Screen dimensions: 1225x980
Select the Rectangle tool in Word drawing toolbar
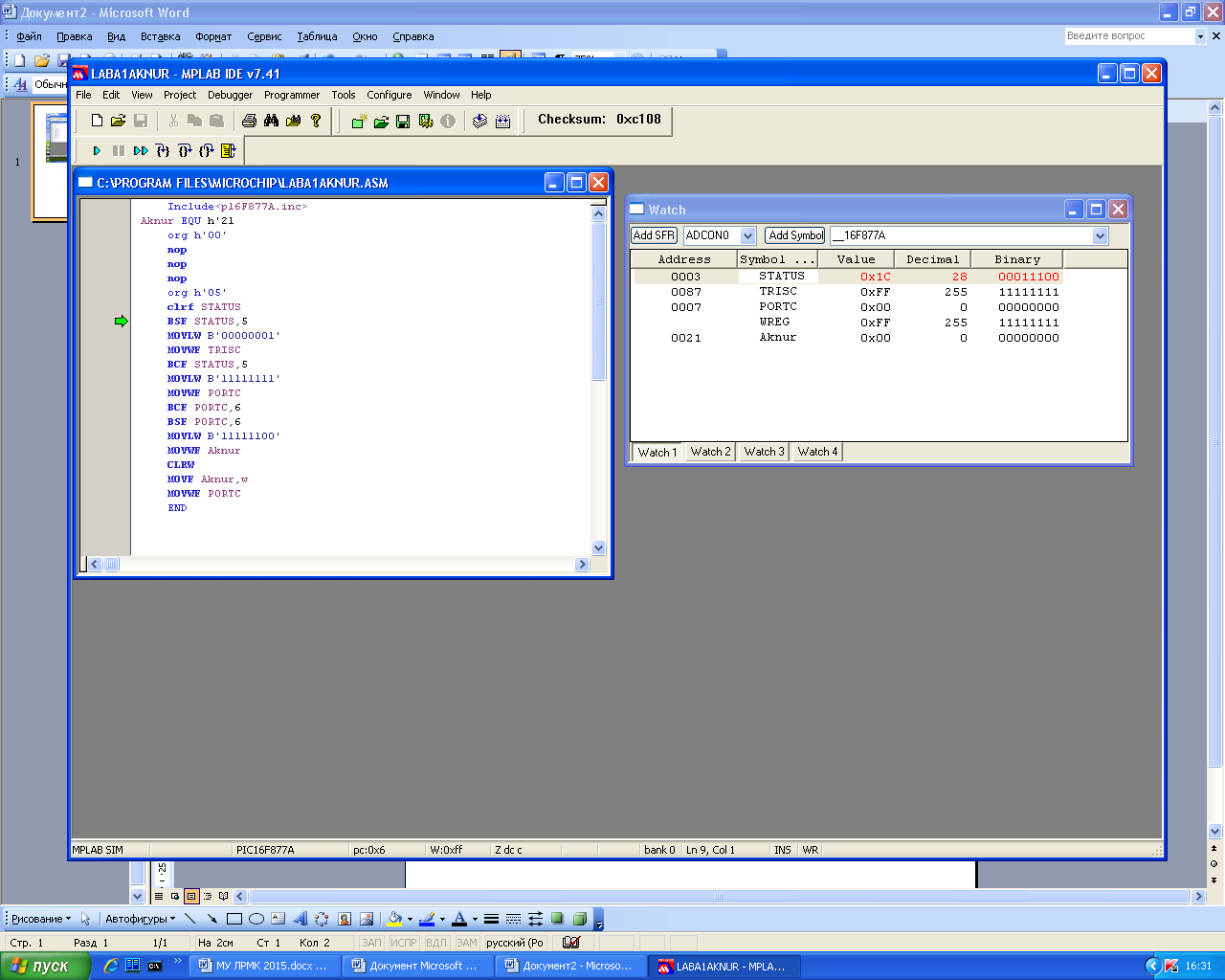(x=234, y=919)
